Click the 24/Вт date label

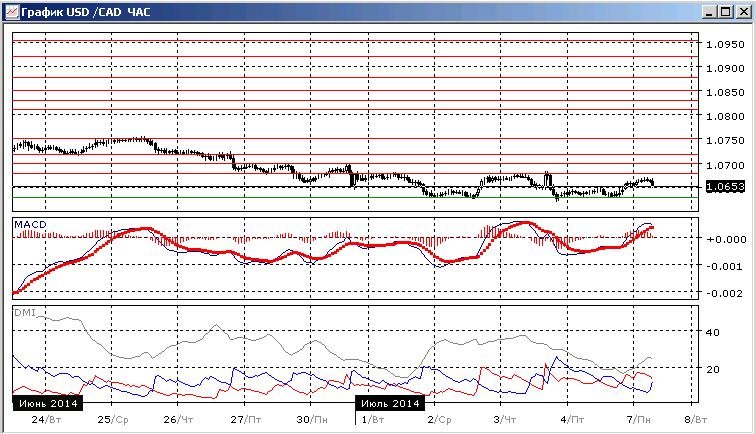tap(46, 420)
